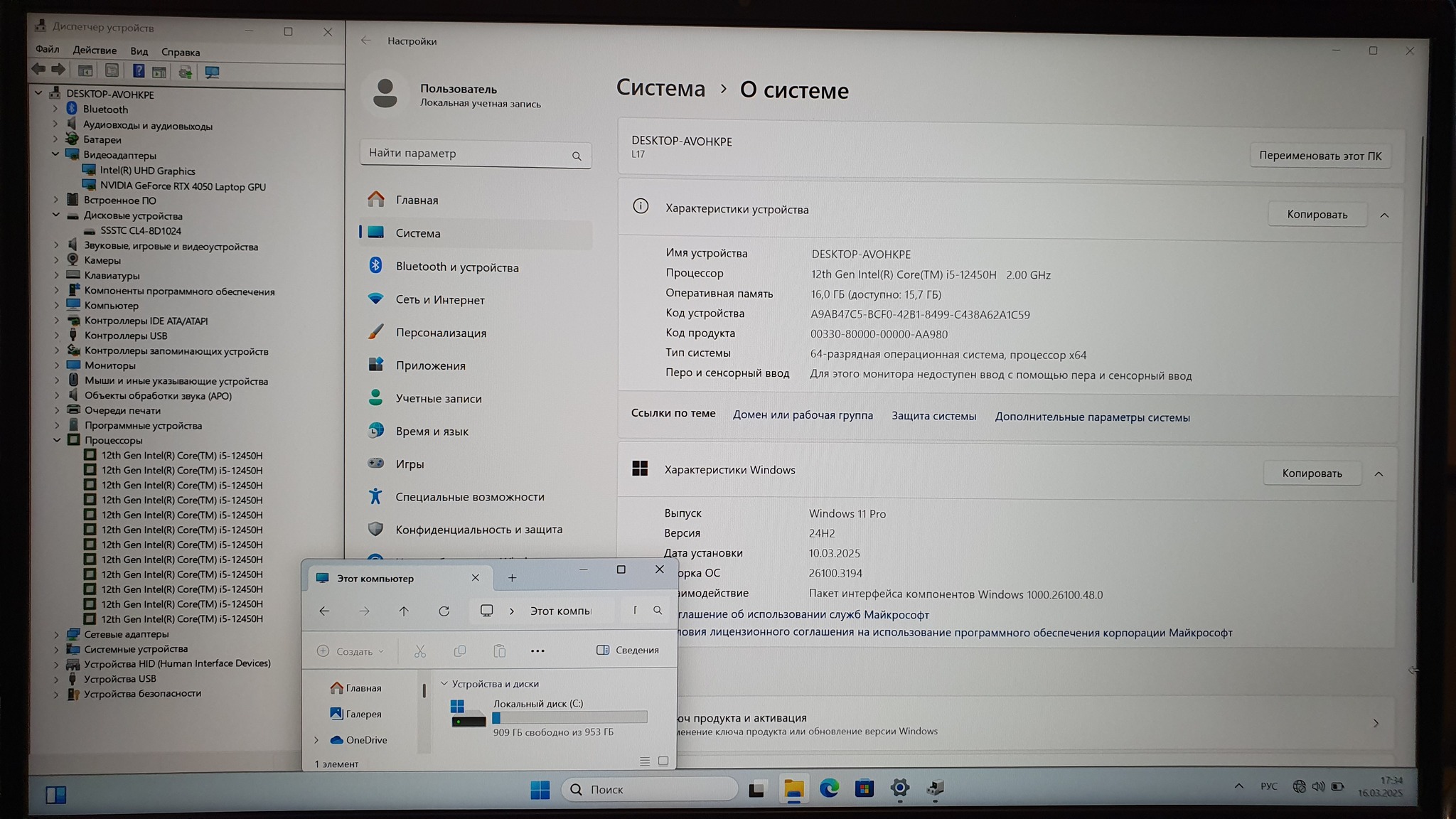Image resolution: width=1456 pixels, height=819 pixels.
Task: Open the Защита системы link
Action: [933, 416]
